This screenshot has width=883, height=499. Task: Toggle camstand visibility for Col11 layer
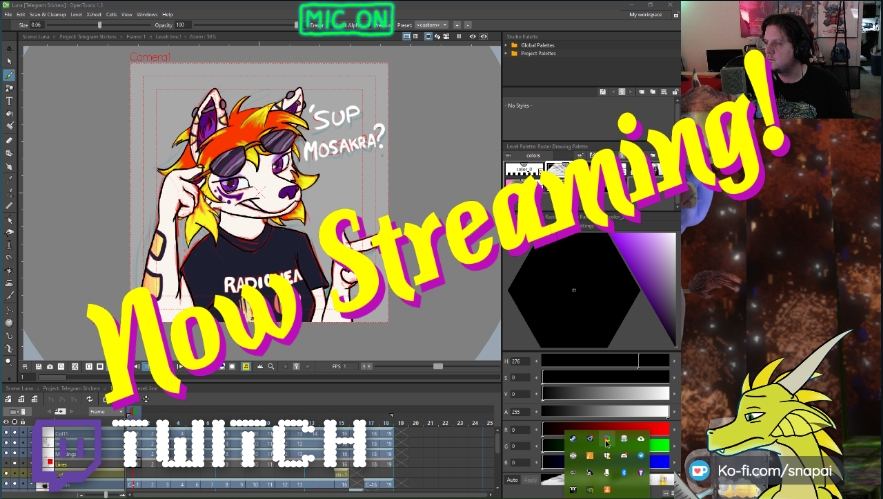coord(15,434)
